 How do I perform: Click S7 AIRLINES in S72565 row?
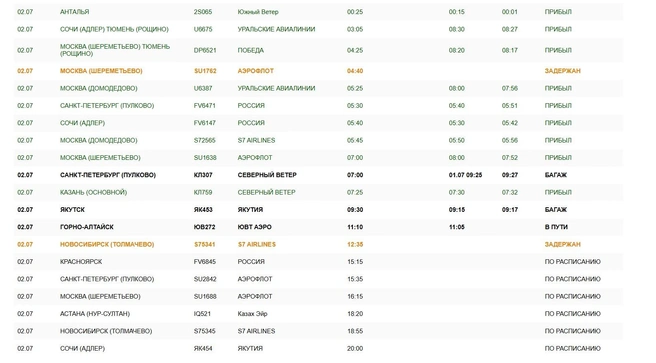click(256, 141)
